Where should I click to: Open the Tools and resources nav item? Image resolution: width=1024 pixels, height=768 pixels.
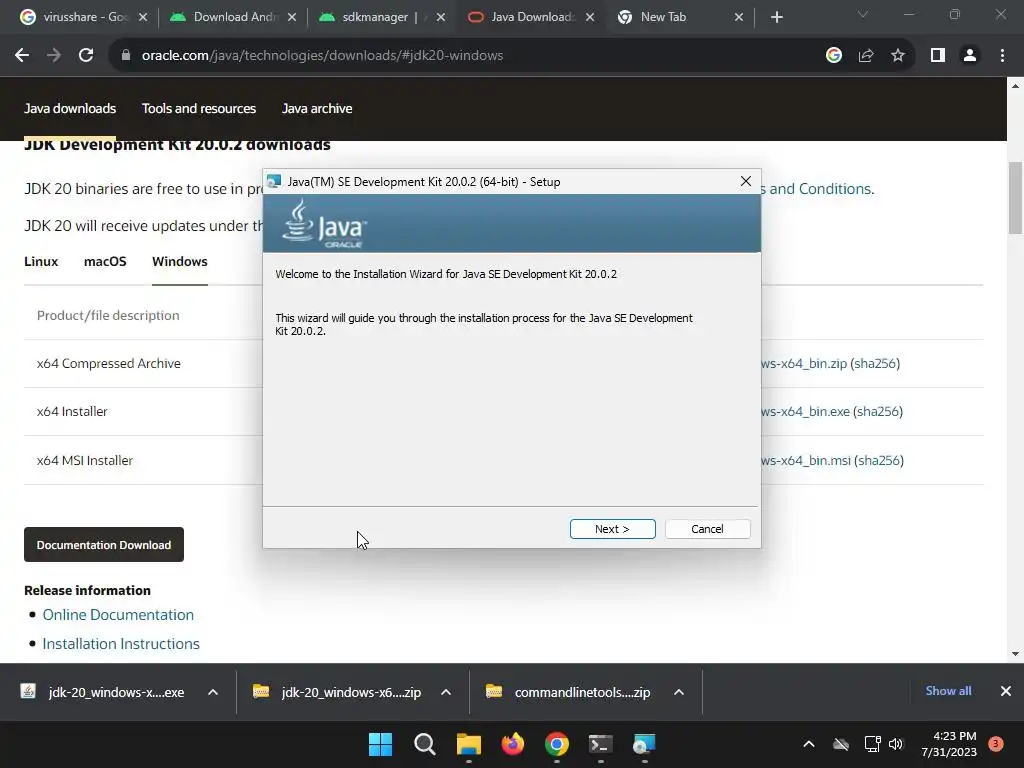pyautogui.click(x=199, y=108)
